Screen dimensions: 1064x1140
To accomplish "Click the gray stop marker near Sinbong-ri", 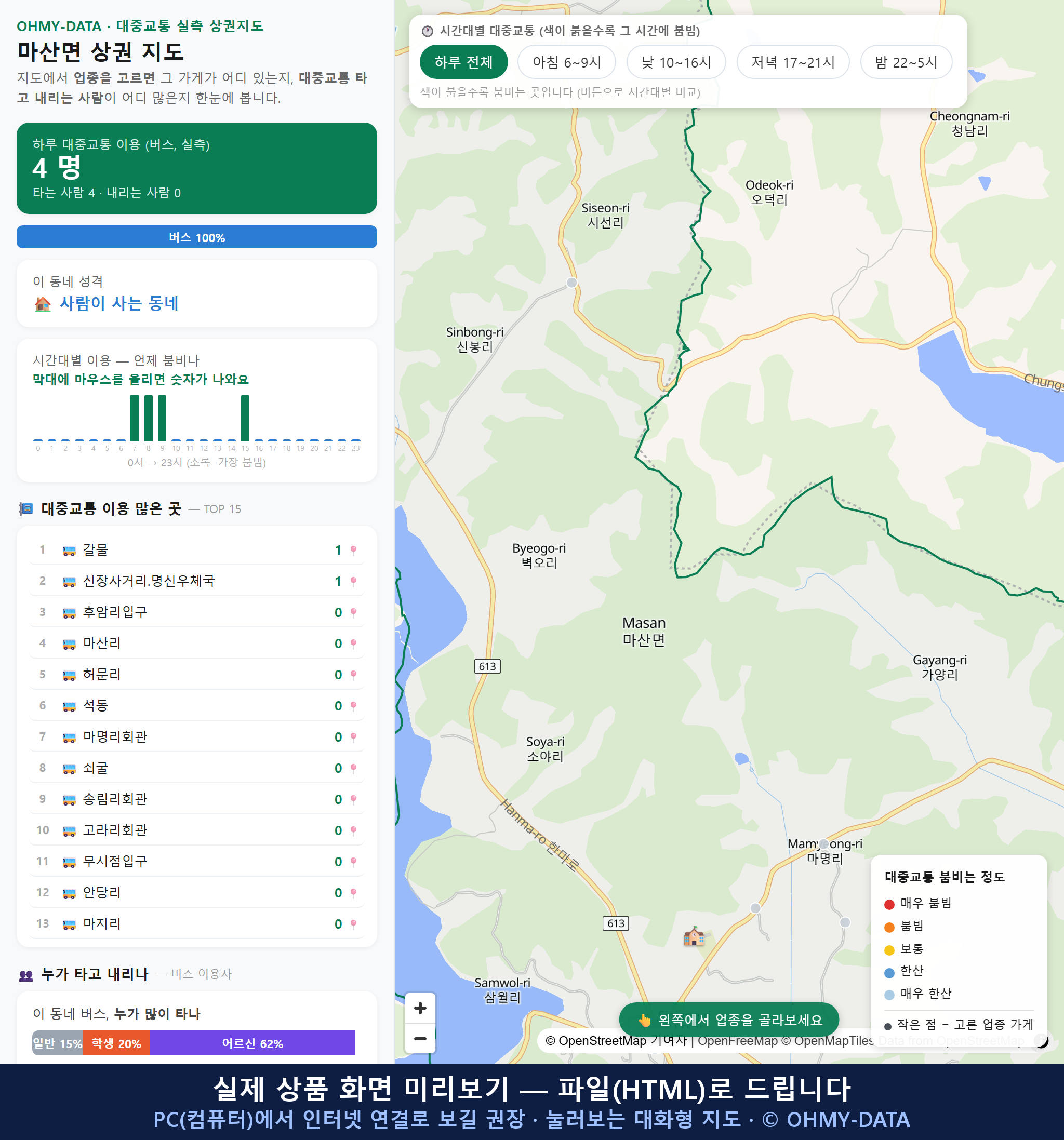I will 571,282.
